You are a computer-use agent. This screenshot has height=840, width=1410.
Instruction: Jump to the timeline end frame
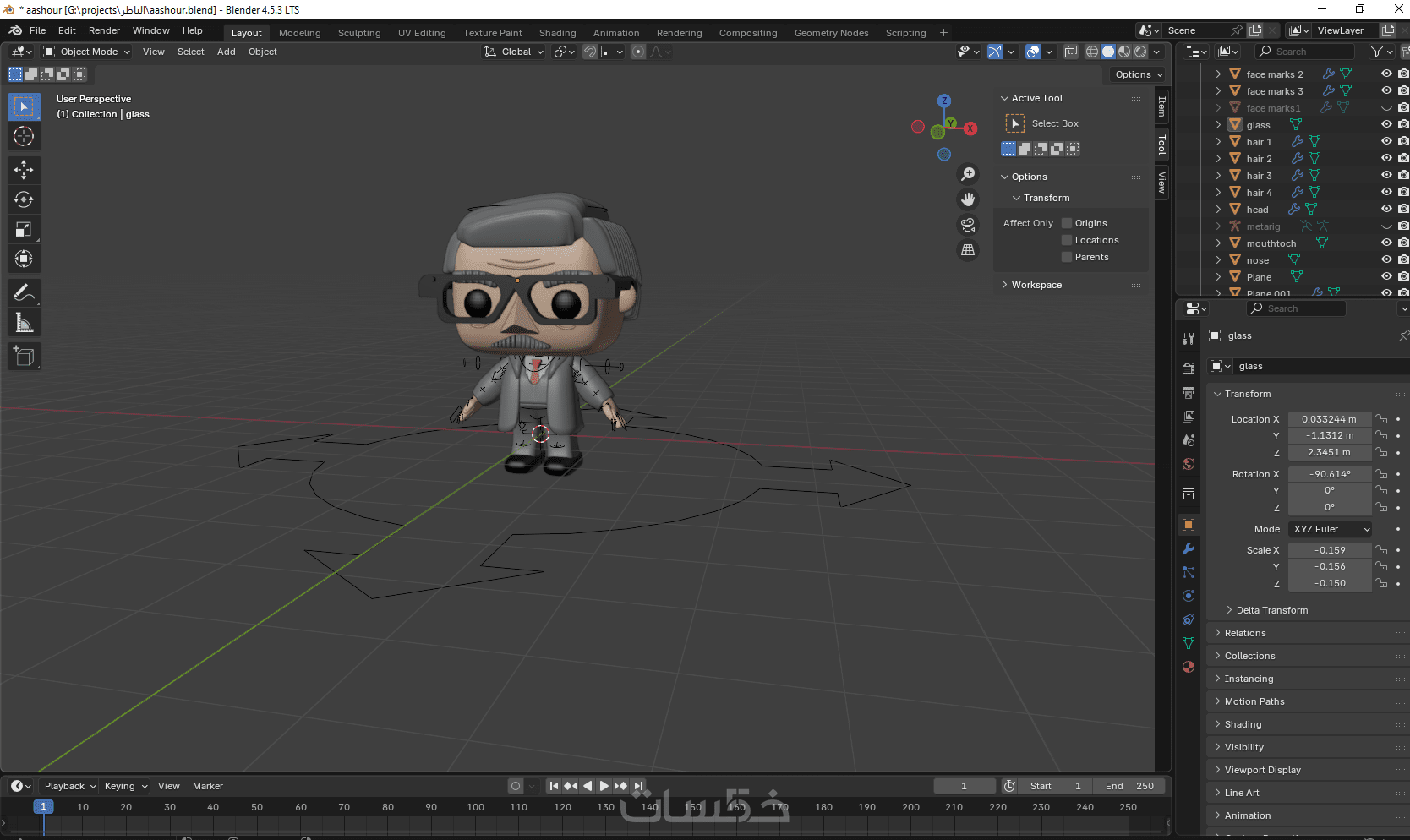(638, 786)
